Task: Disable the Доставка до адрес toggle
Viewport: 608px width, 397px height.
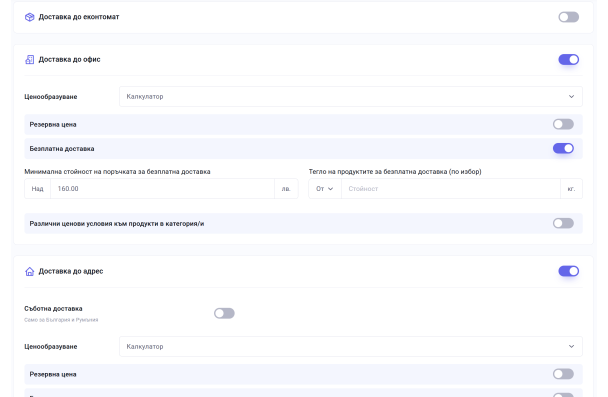Action: click(568, 271)
